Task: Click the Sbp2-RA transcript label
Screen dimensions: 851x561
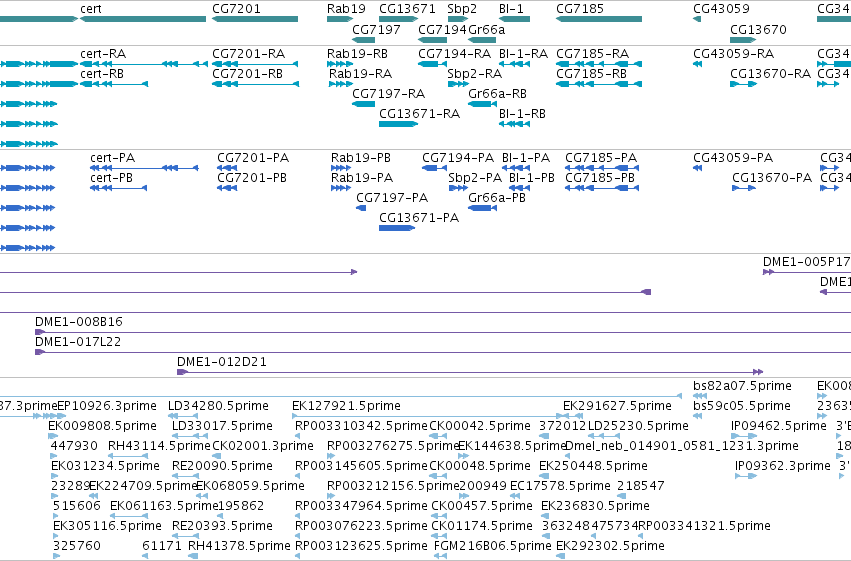Action: [x=474, y=74]
